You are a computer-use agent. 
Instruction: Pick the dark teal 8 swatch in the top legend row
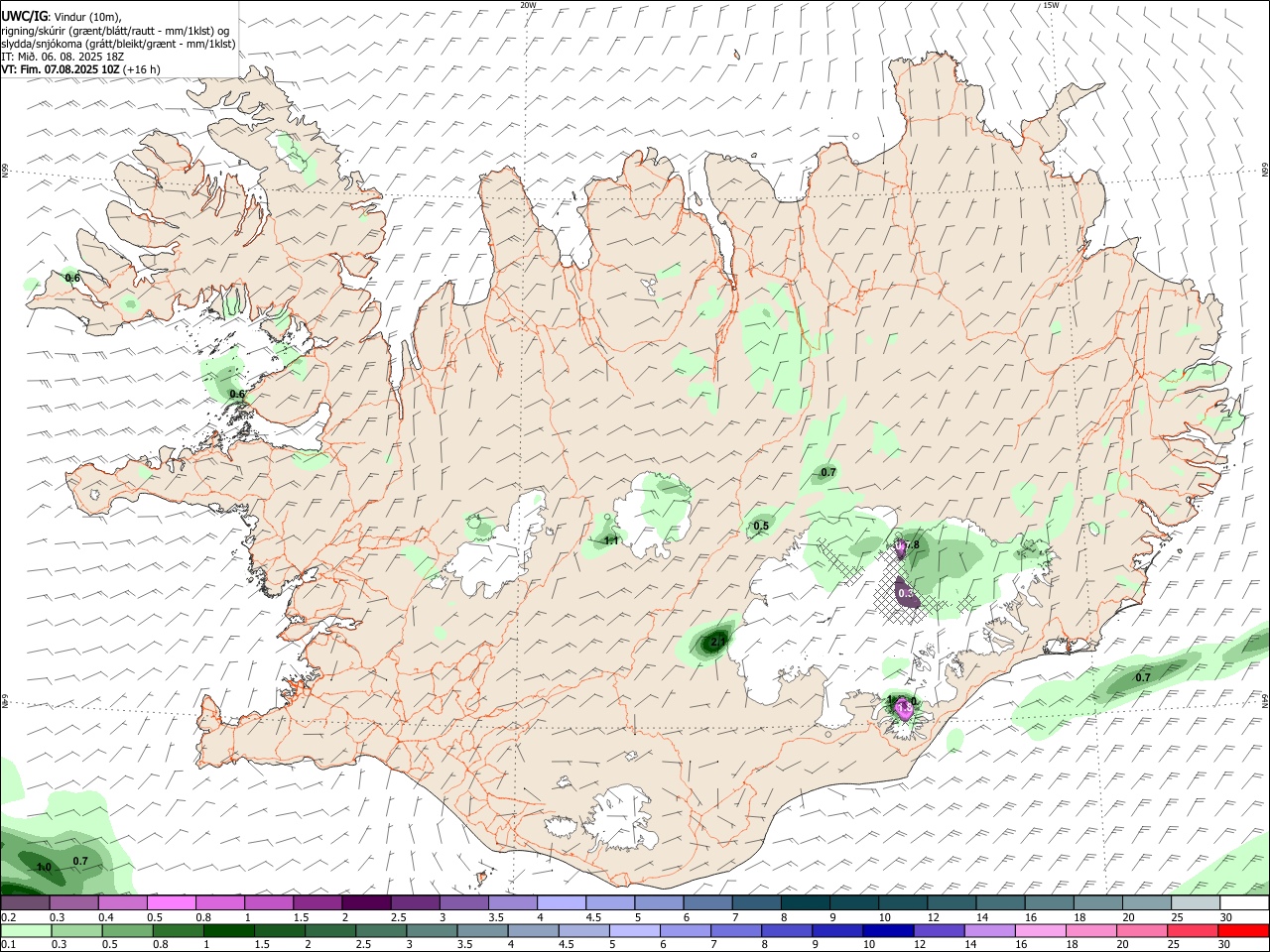pos(806,903)
